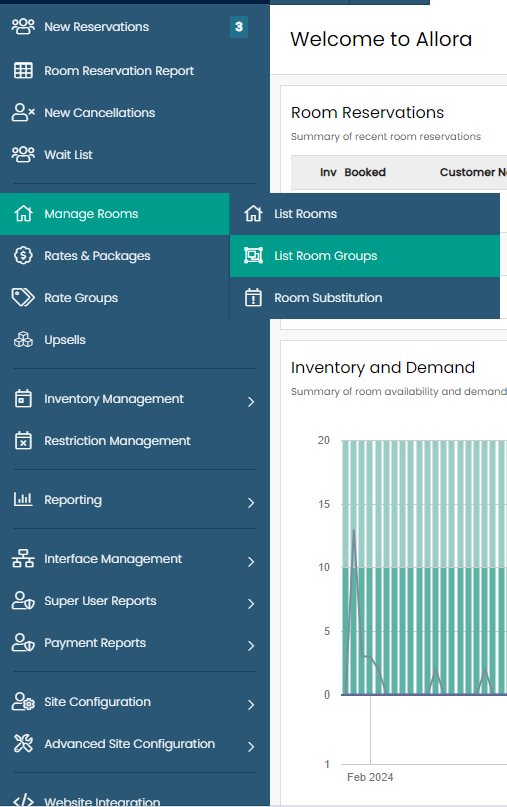Select List Room Groups submenu item

pos(364,256)
